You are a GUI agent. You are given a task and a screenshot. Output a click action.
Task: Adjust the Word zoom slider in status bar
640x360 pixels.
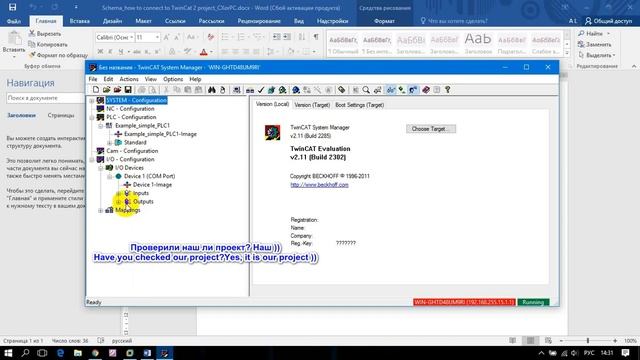pyautogui.click(x=588, y=340)
